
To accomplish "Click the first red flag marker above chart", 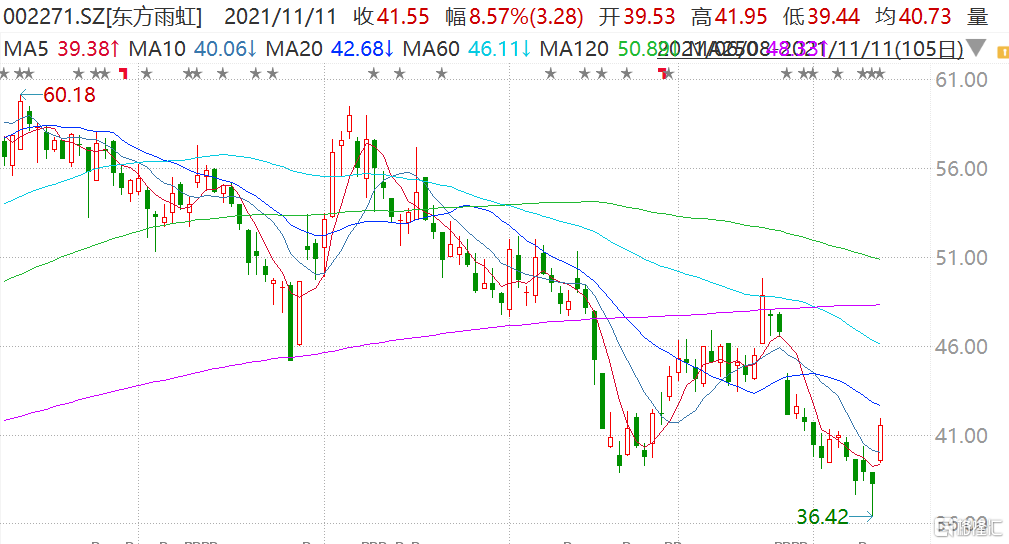I will [x=124, y=74].
